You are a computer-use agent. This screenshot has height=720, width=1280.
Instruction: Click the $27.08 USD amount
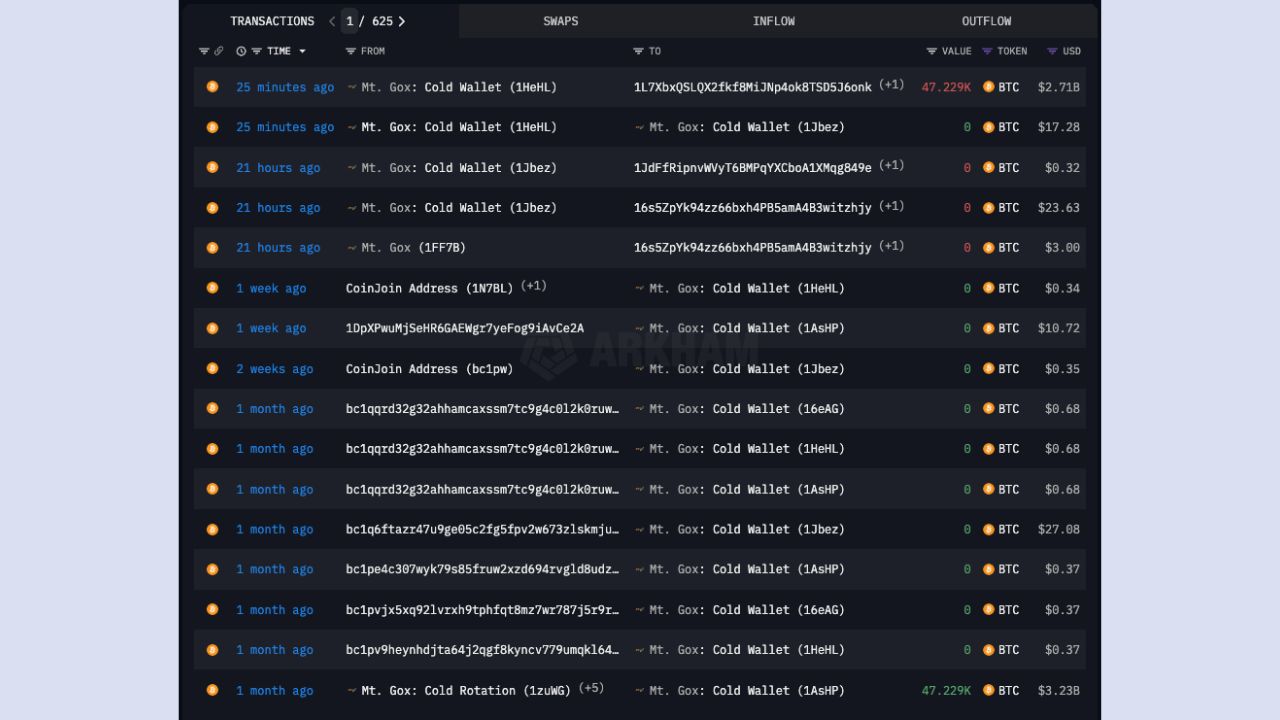pos(1058,529)
